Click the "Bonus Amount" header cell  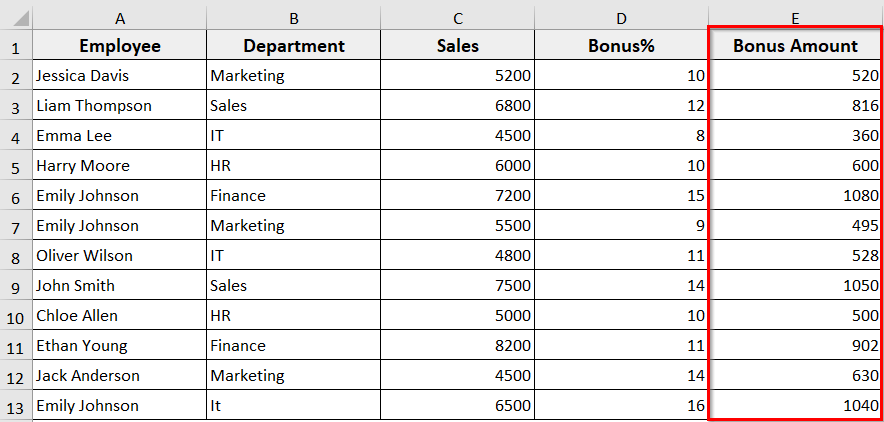[x=795, y=46]
